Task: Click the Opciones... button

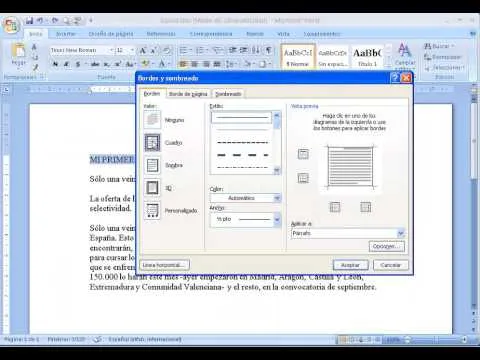Action: pos(386,246)
